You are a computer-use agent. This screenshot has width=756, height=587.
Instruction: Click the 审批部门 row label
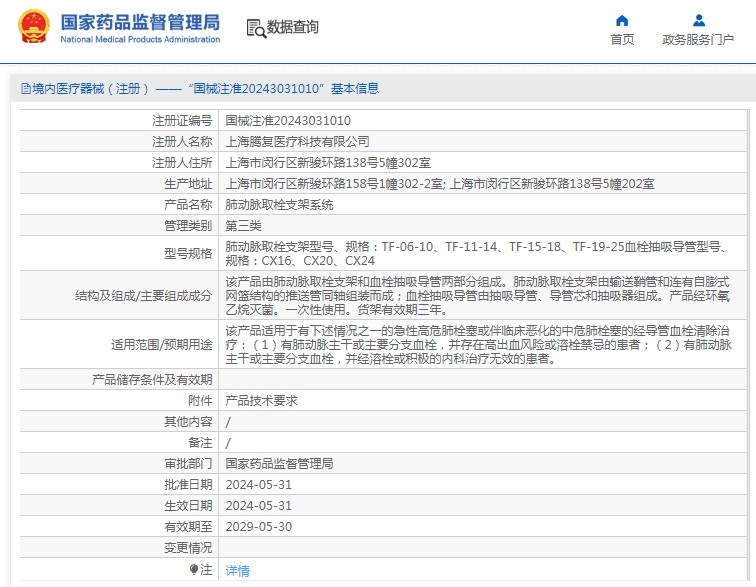188,464
